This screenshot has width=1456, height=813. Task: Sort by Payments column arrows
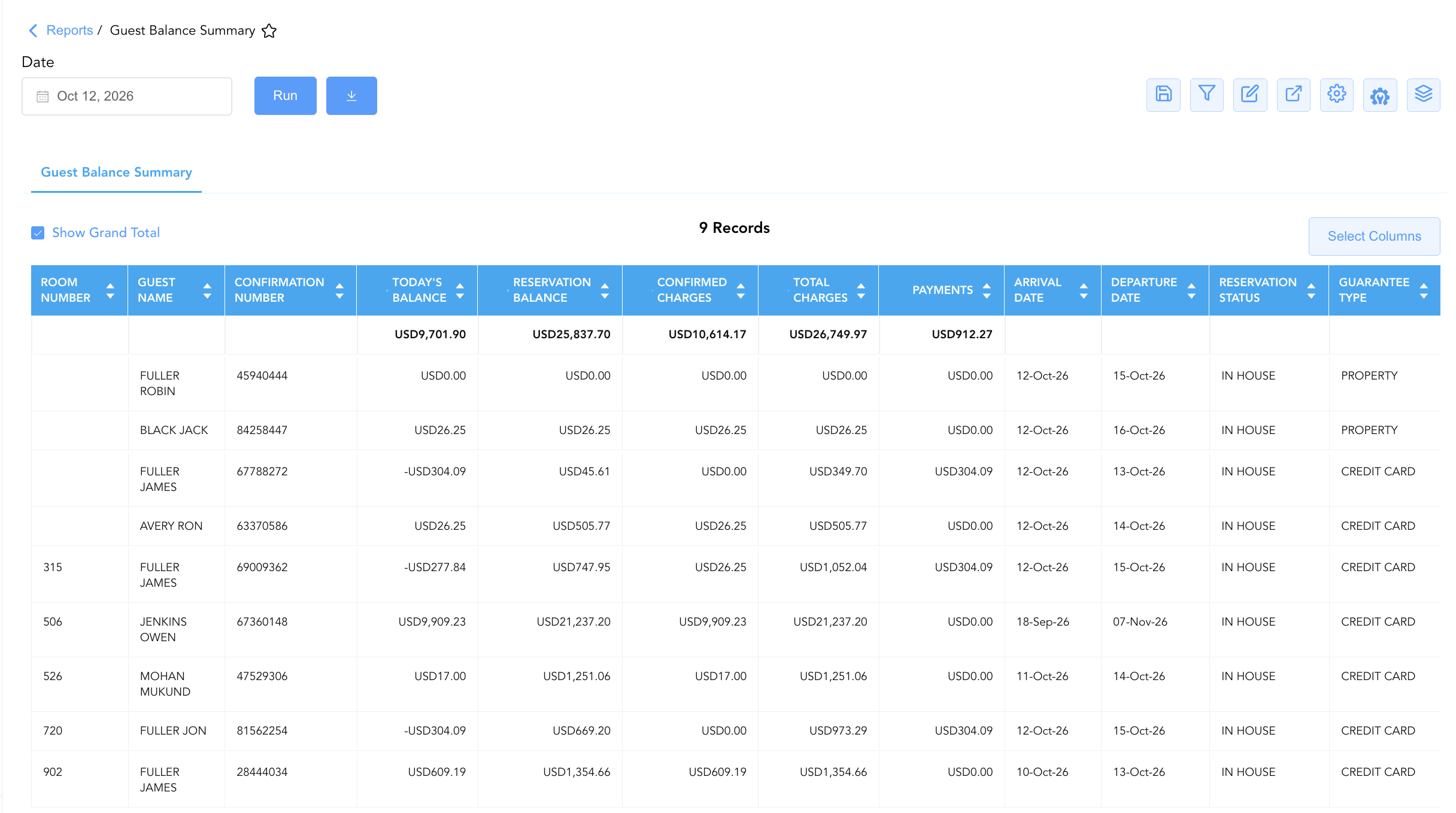987,290
